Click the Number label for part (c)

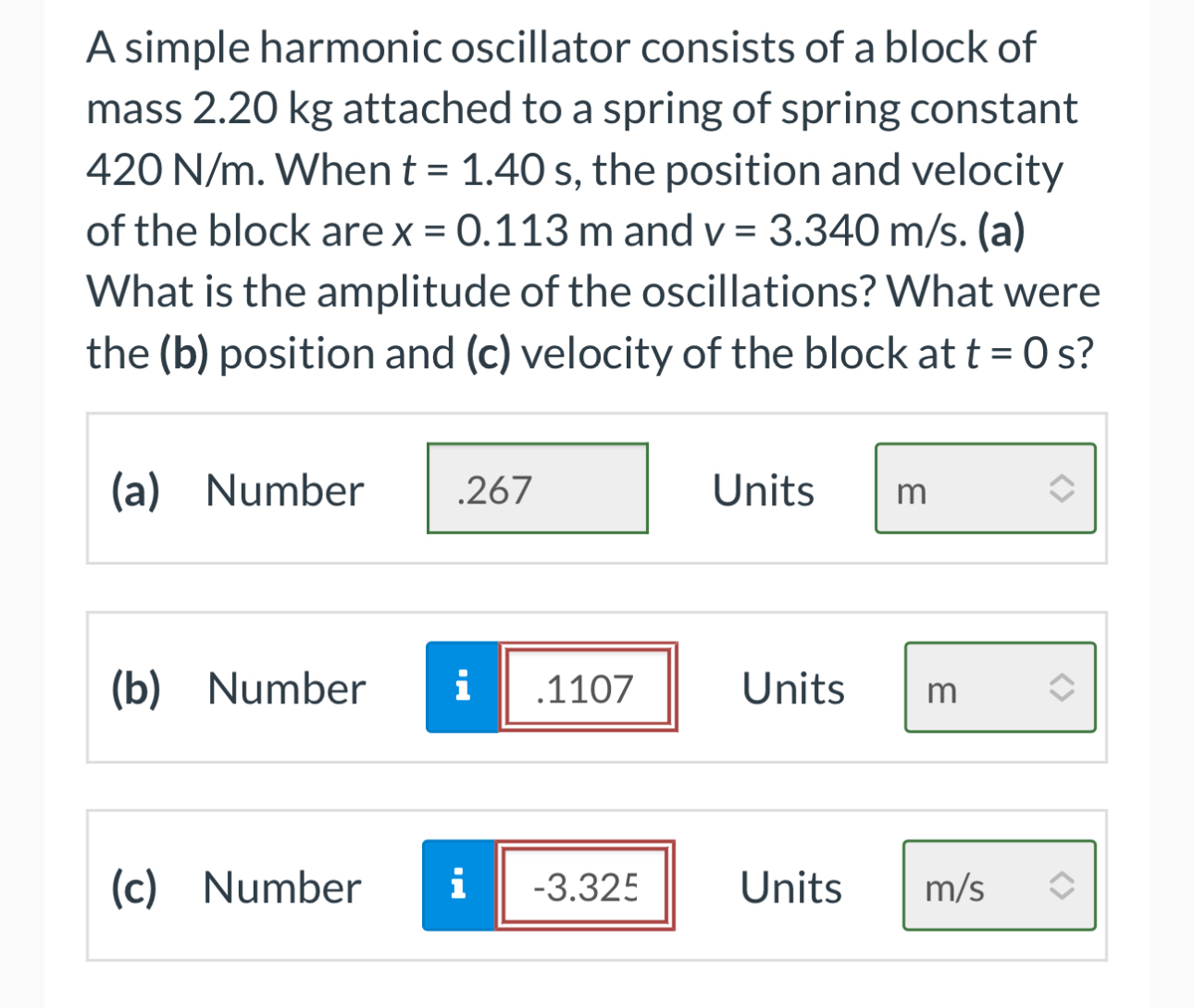tap(280, 887)
